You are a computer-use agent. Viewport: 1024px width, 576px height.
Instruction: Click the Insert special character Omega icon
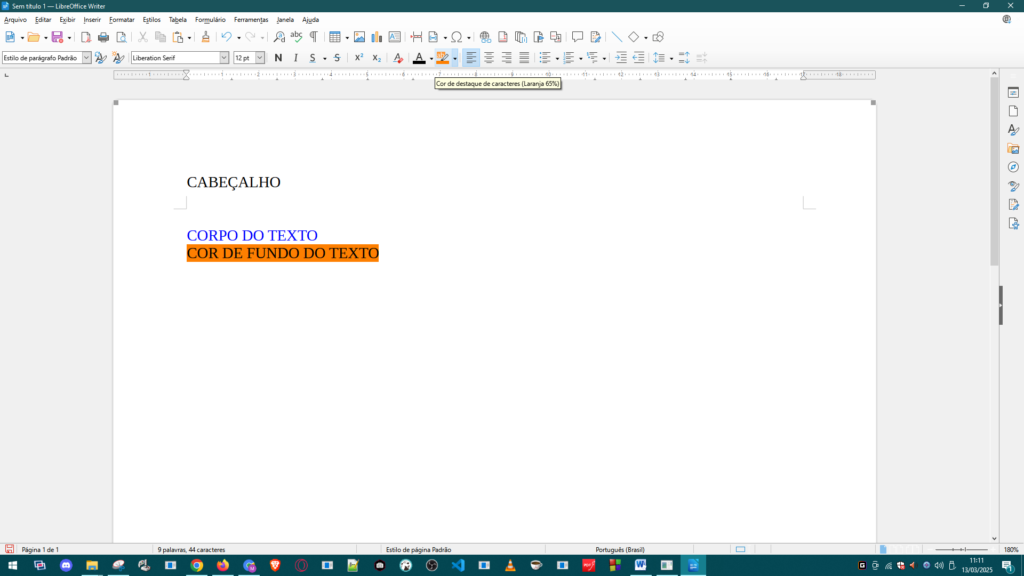[x=456, y=37]
